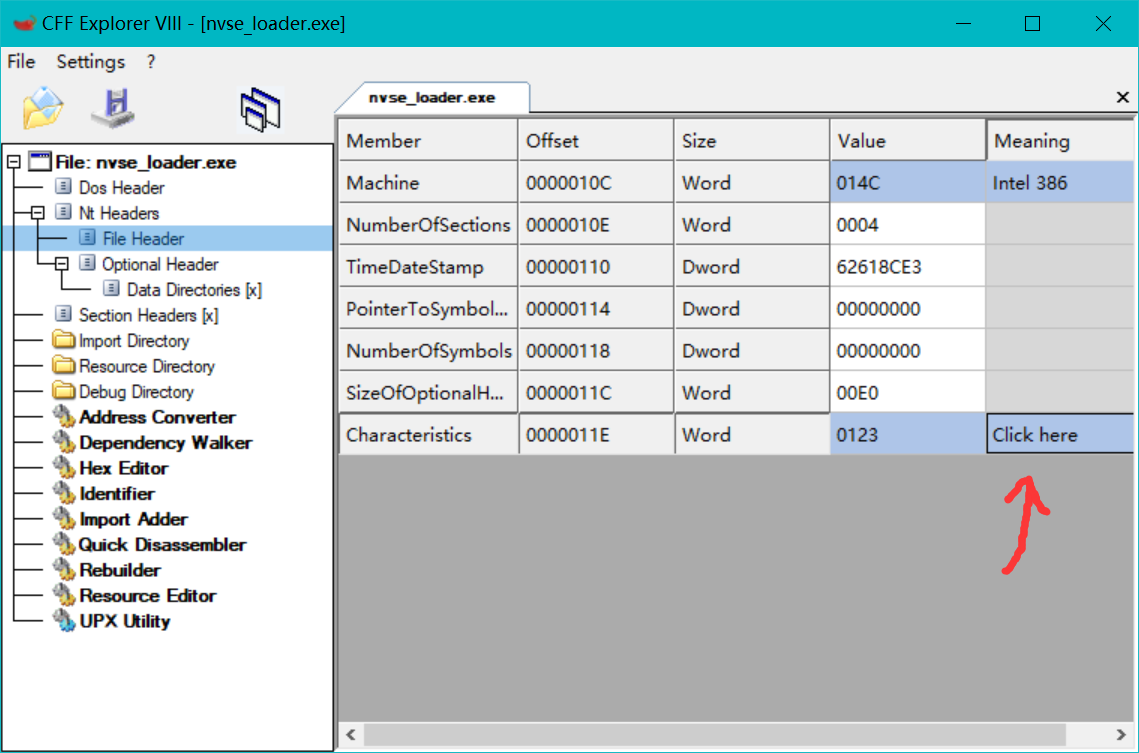Image resolution: width=1139 pixels, height=753 pixels.
Task: Click the offset cell 00000114
Action: pyautogui.click(x=596, y=309)
